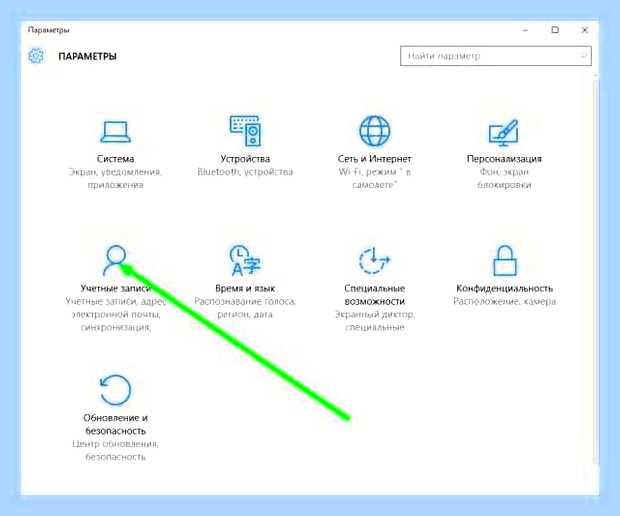Select the Устройства label
The image size is (620, 516).
click(x=245, y=159)
